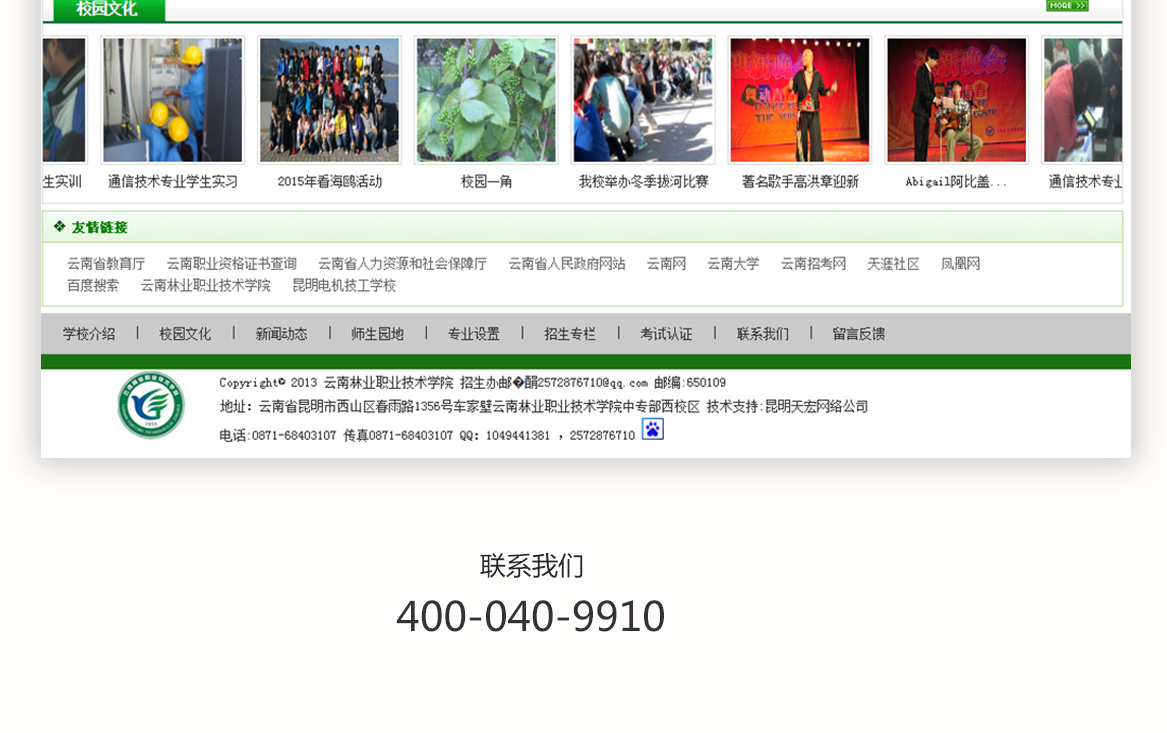Click the college logo emblem in footer
This screenshot has height=733, width=1167.
click(151, 404)
